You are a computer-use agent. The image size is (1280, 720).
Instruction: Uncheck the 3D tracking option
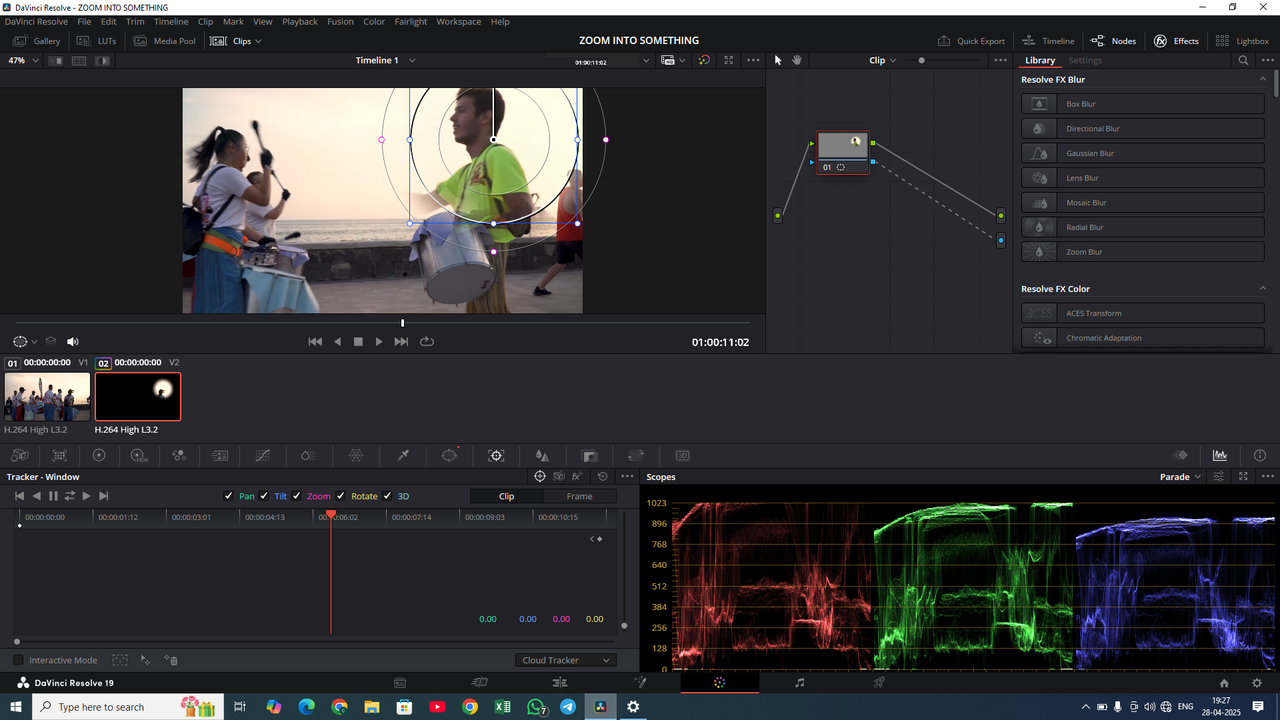387,496
